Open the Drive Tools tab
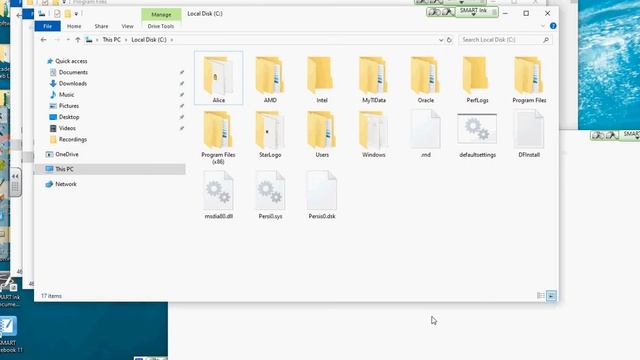The height and width of the screenshot is (360, 640). point(161,26)
